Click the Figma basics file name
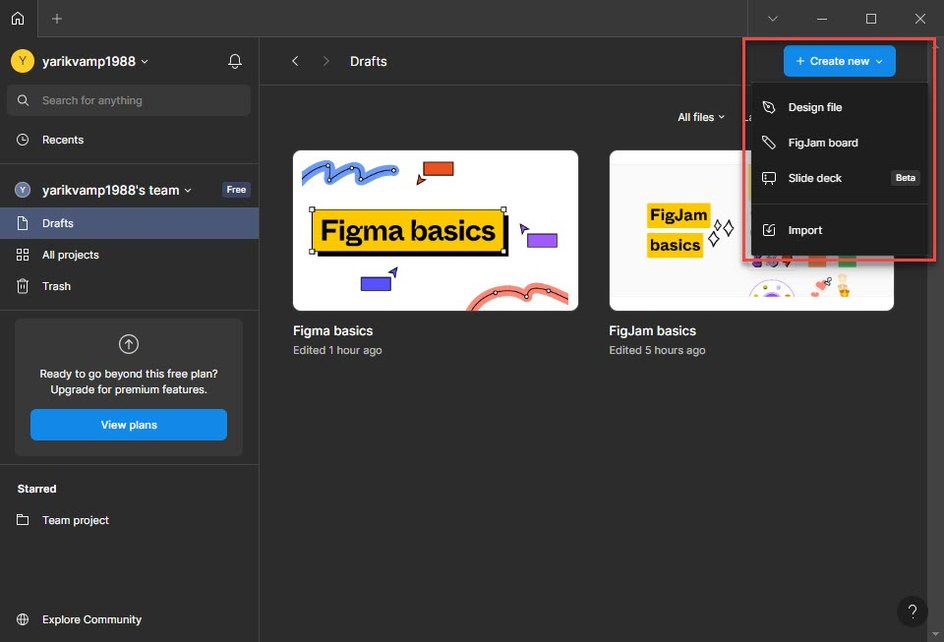Image resolution: width=944 pixels, height=642 pixels. tap(333, 331)
